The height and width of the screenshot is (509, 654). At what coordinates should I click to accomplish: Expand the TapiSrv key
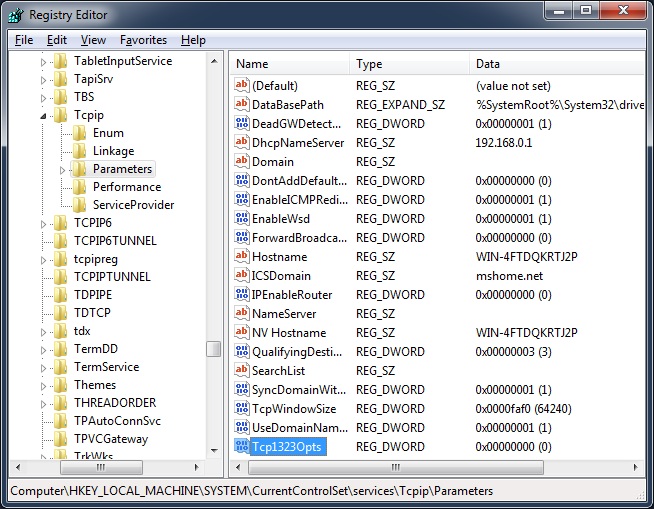[43, 80]
